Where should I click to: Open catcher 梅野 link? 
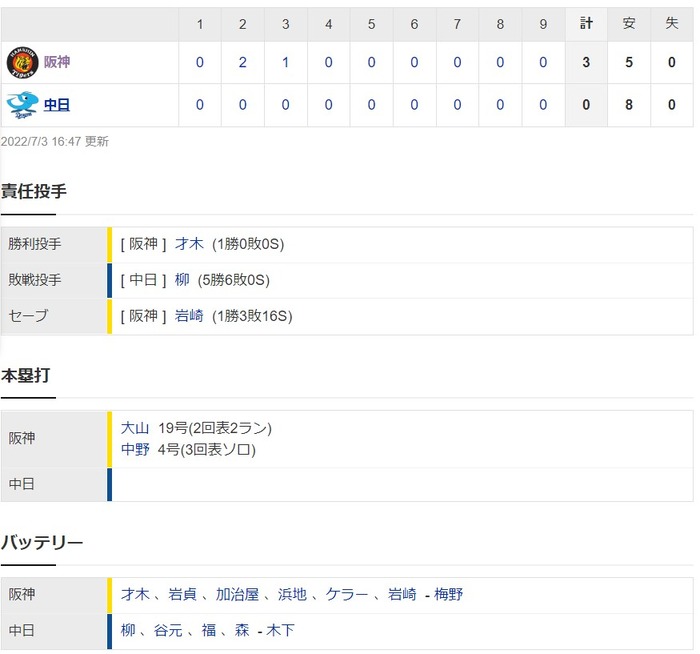pyautogui.click(x=448, y=594)
